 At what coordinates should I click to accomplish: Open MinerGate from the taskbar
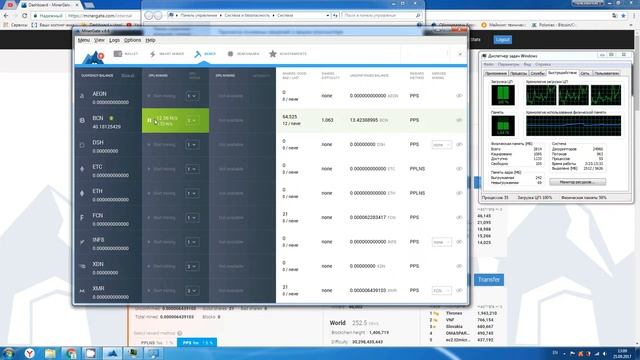(x=113, y=353)
